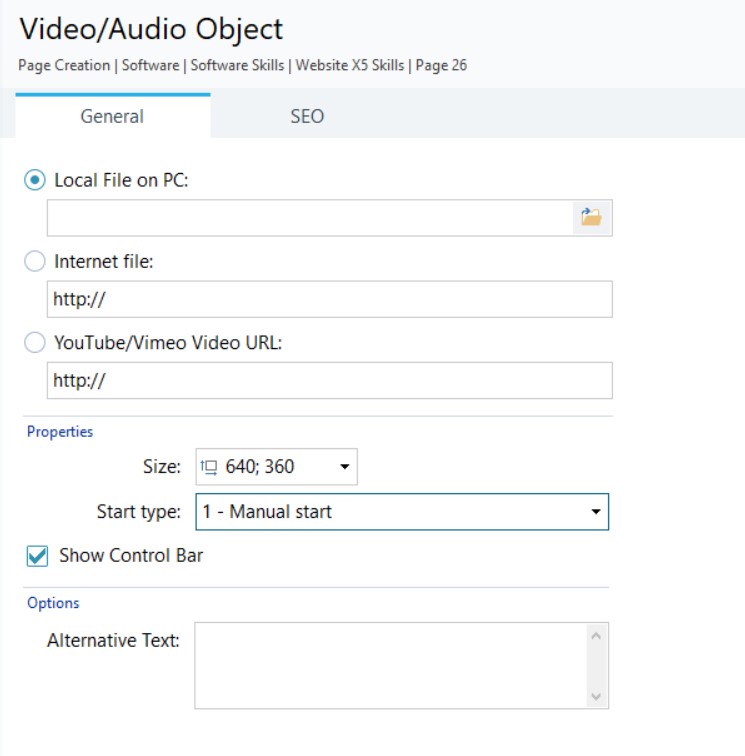Click the Page Creation breadcrumb text
The width and height of the screenshot is (745, 756).
coord(64,65)
